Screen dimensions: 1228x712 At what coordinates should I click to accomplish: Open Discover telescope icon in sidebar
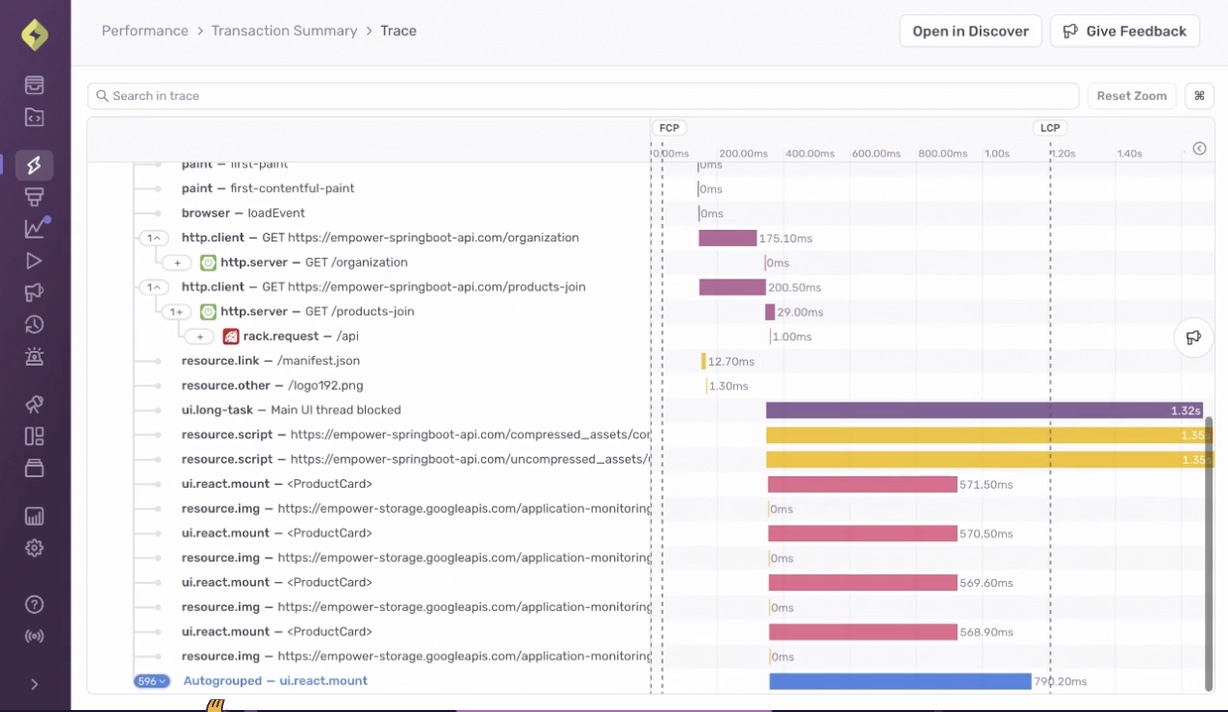[x=34, y=404]
